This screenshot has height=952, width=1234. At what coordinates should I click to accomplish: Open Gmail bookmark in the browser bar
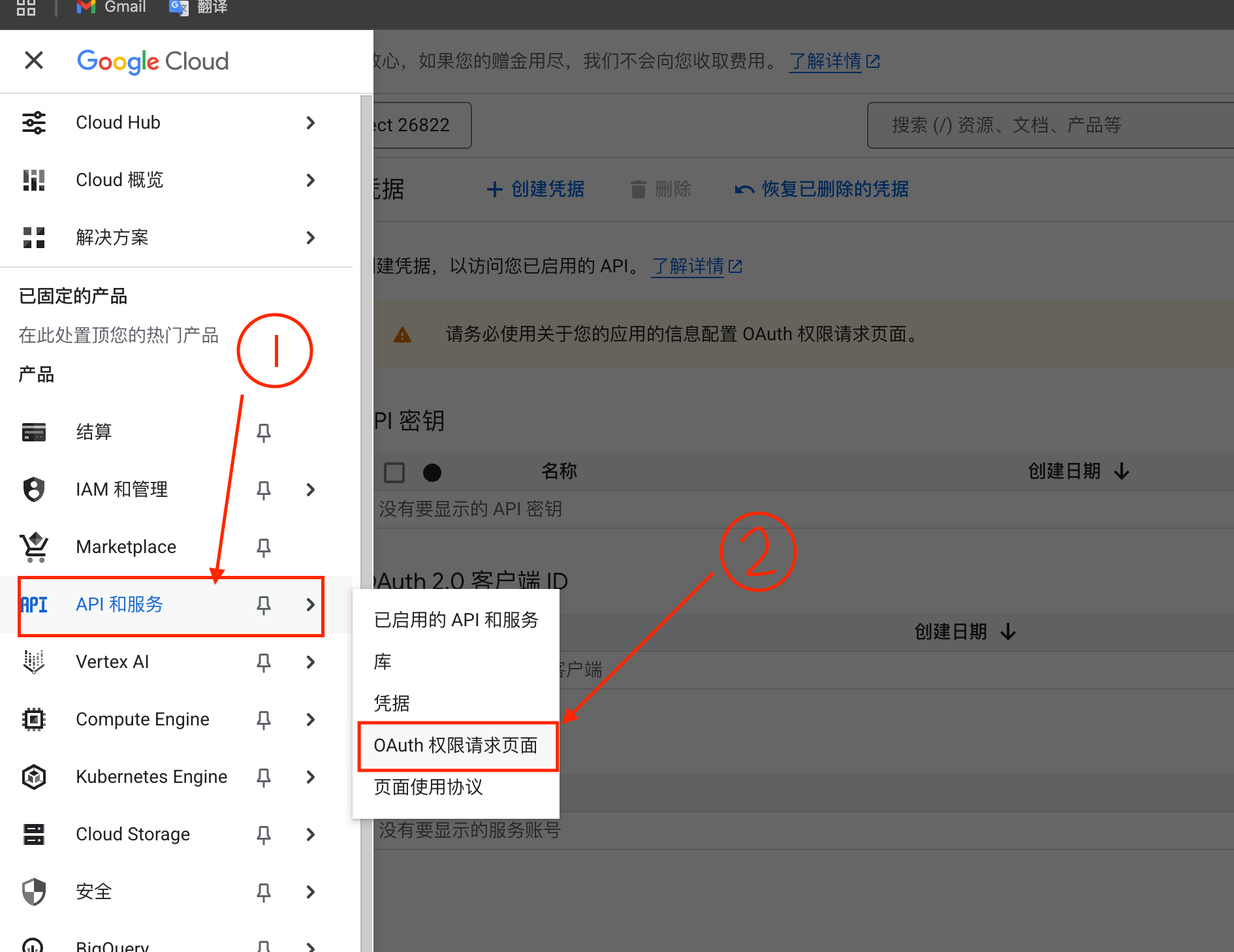pyautogui.click(x=111, y=7)
